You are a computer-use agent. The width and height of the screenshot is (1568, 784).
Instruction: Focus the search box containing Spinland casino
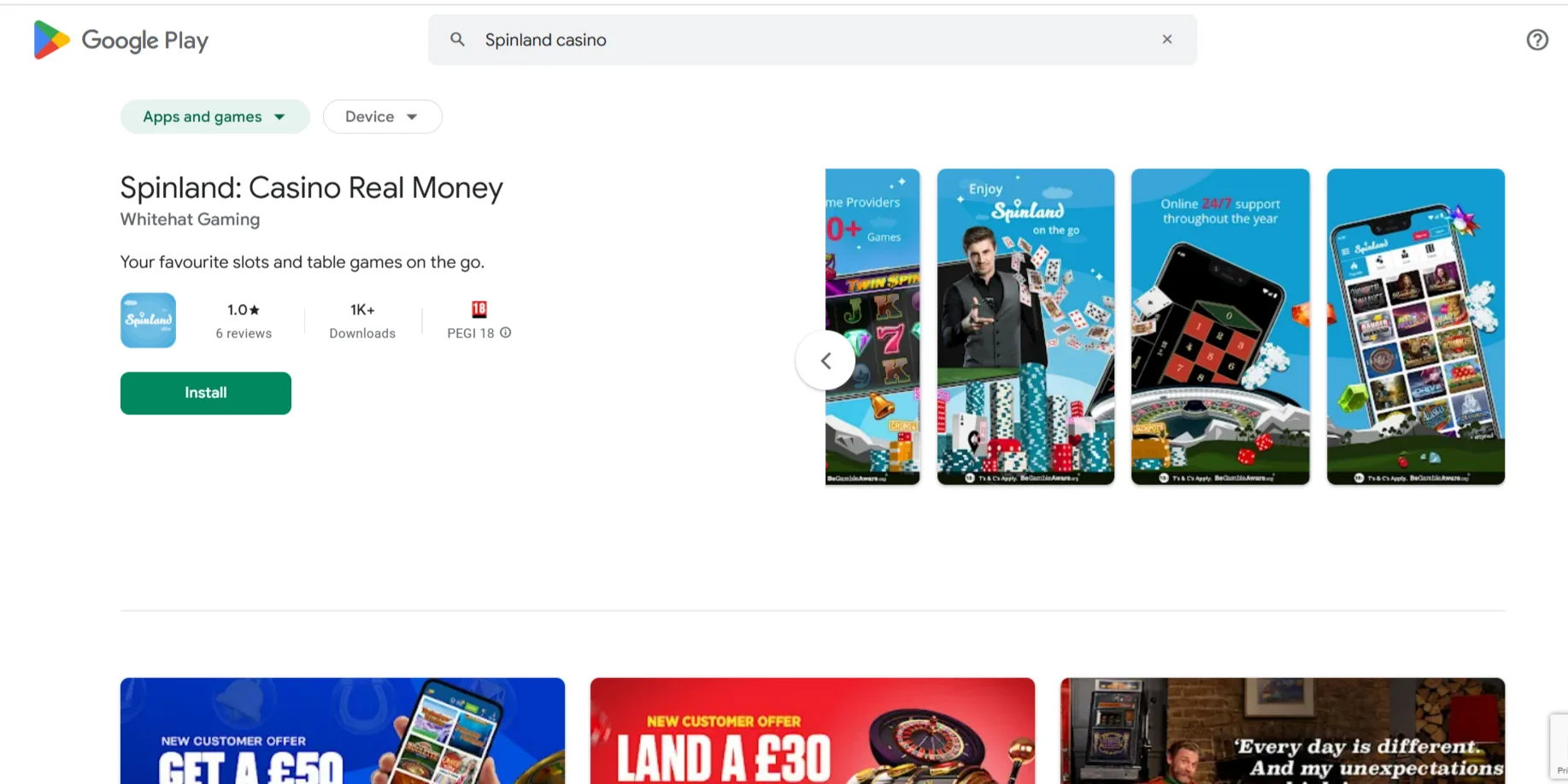[812, 39]
